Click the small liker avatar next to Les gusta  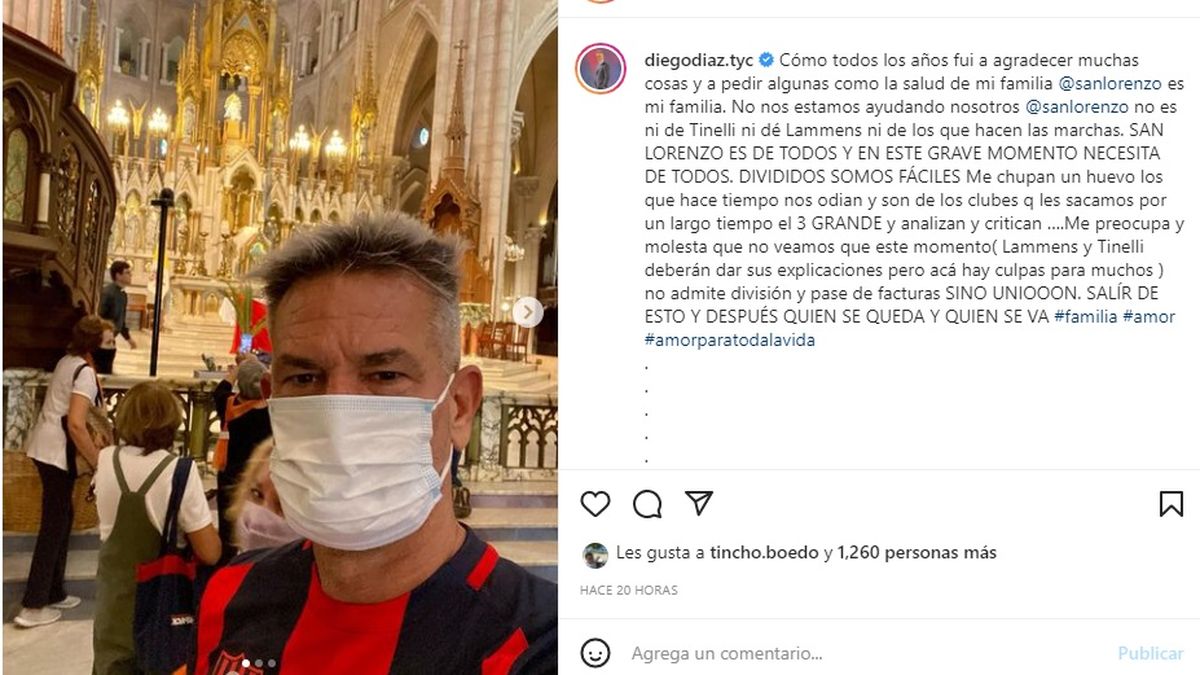[596, 555]
